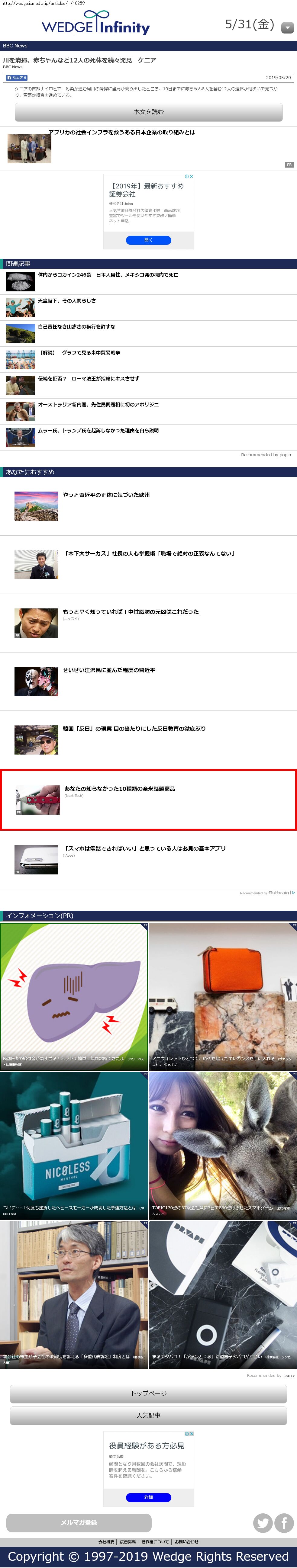Open せいぜい江沢民に並んだ程度の習近平 article
The image size is (297, 1568).
click(x=109, y=670)
